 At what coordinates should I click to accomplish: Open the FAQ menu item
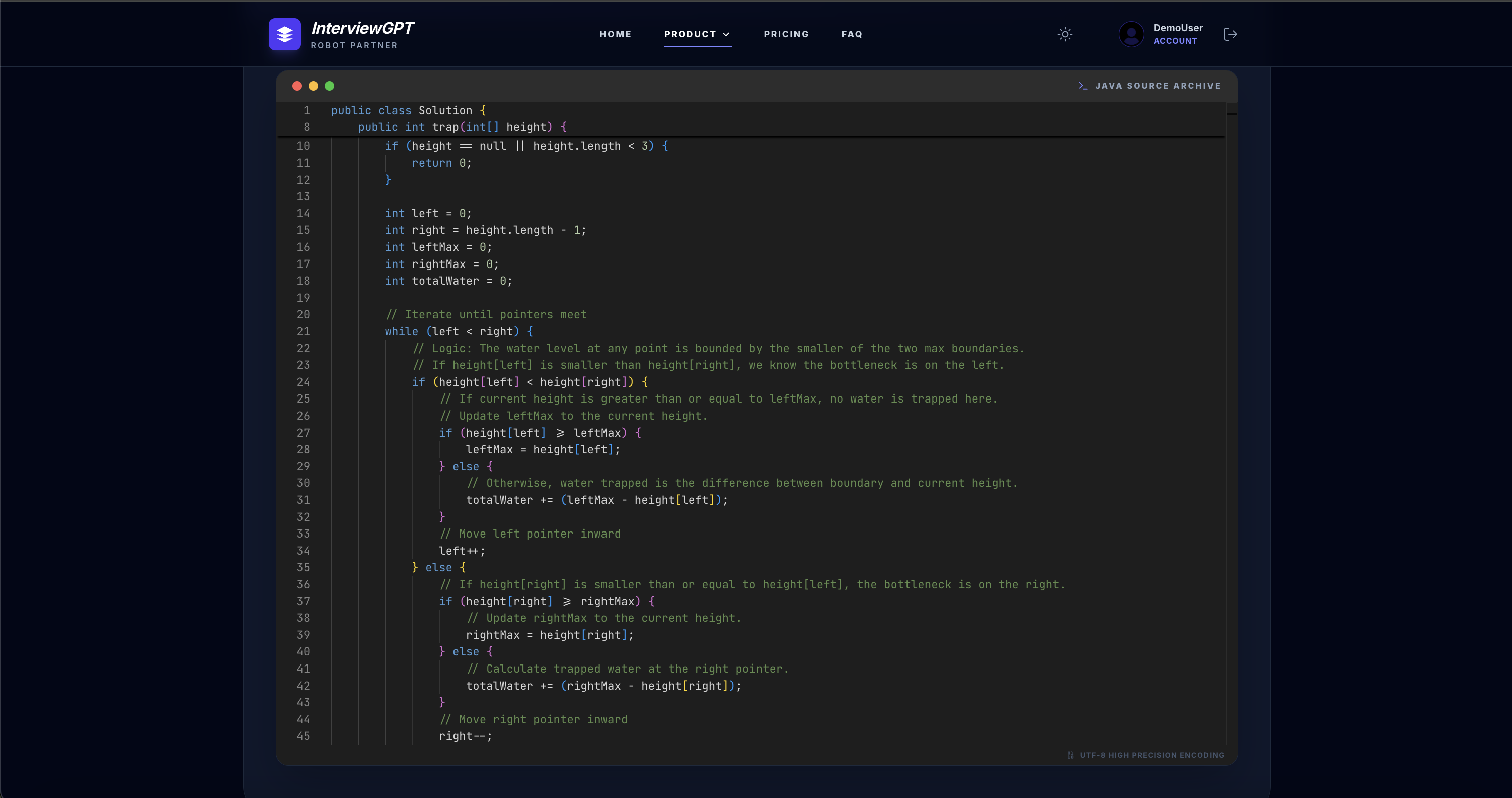click(x=852, y=34)
